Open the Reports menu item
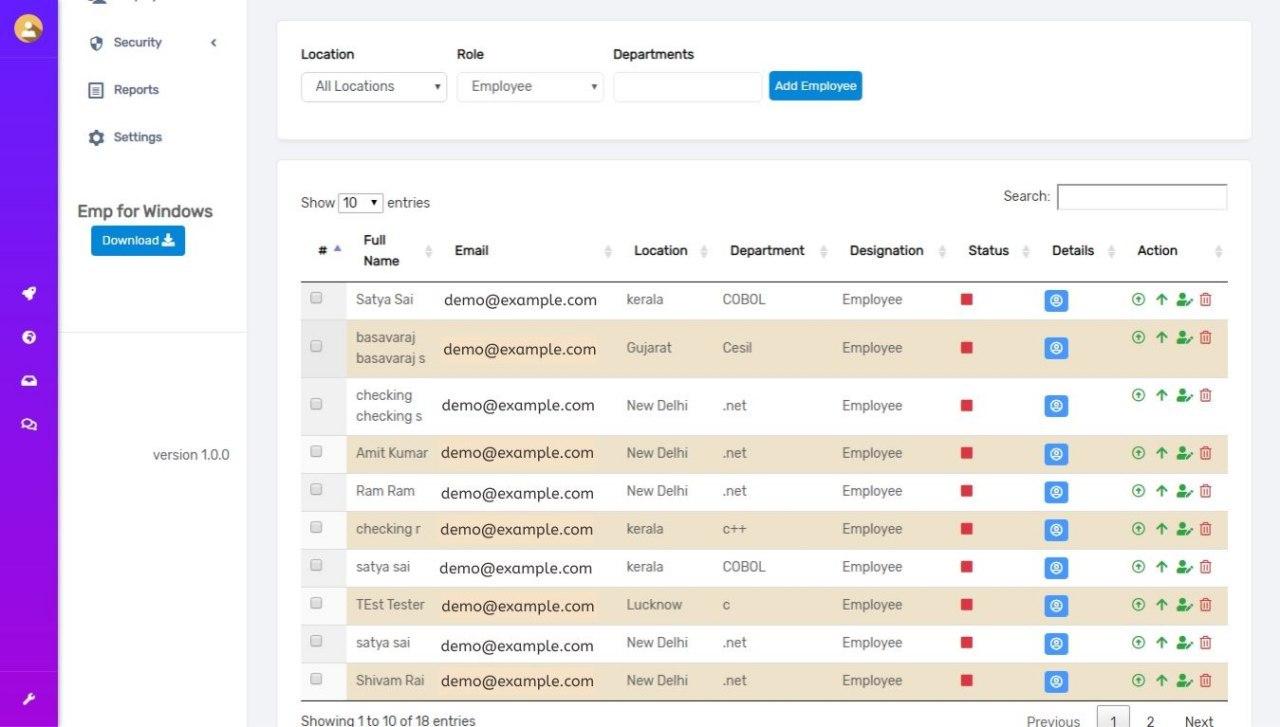The height and width of the screenshot is (727, 1280). pyautogui.click(x=136, y=90)
